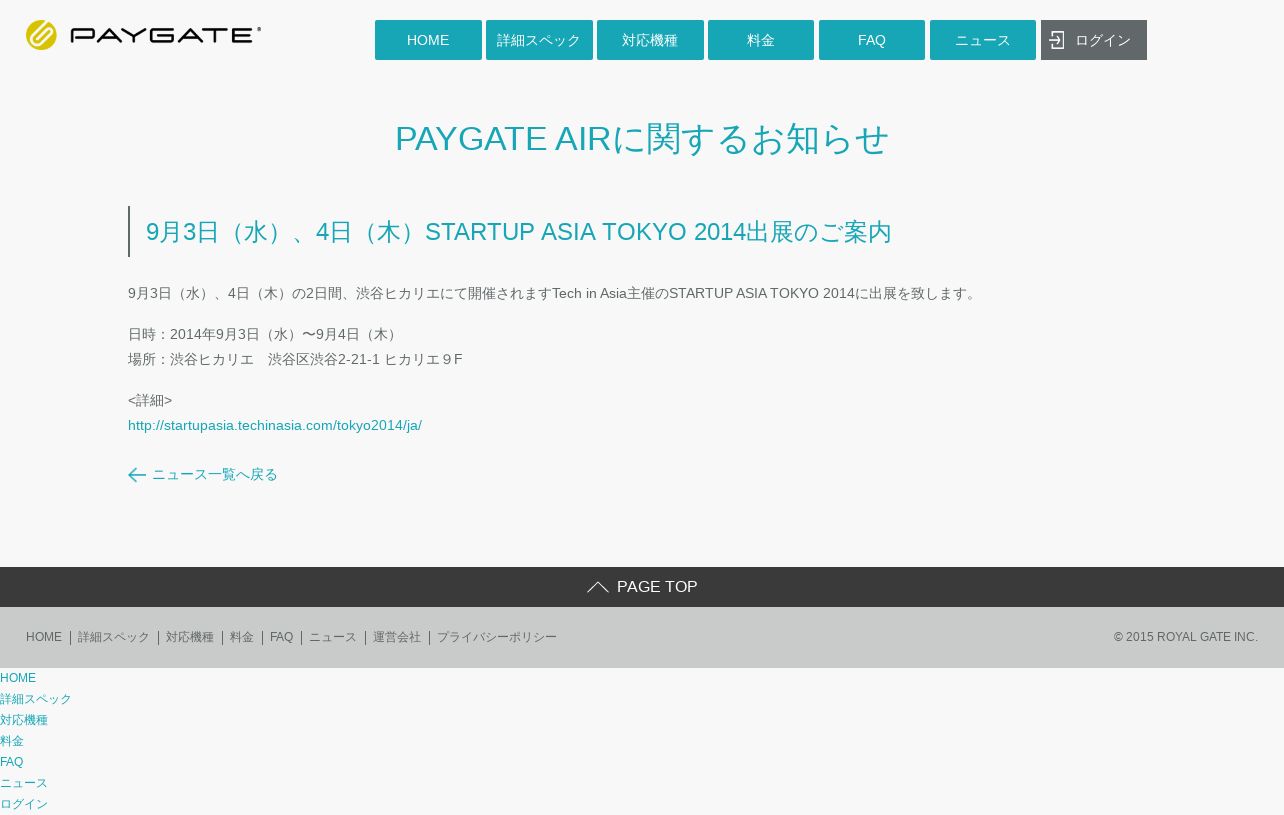1284x815 pixels.
Task: Click the PAYGATE logo icon
Action: pyautogui.click(x=41, y=35)
